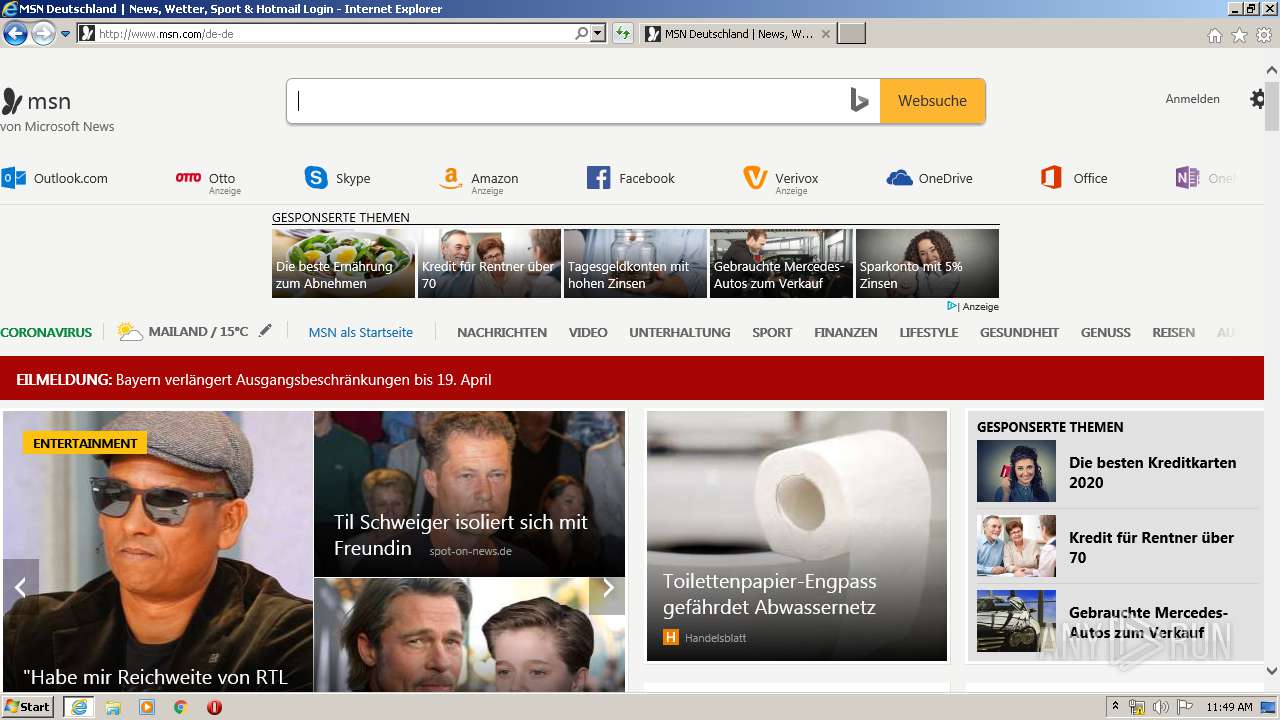Open Favorites star icon
Screen dimensions: 1280x720
[x=1239, y=35]
